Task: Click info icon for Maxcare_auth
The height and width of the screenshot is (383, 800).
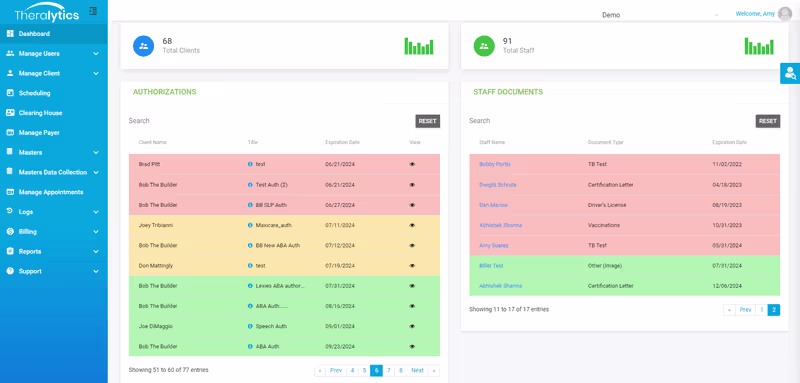Action: click(x=250, y=225)
